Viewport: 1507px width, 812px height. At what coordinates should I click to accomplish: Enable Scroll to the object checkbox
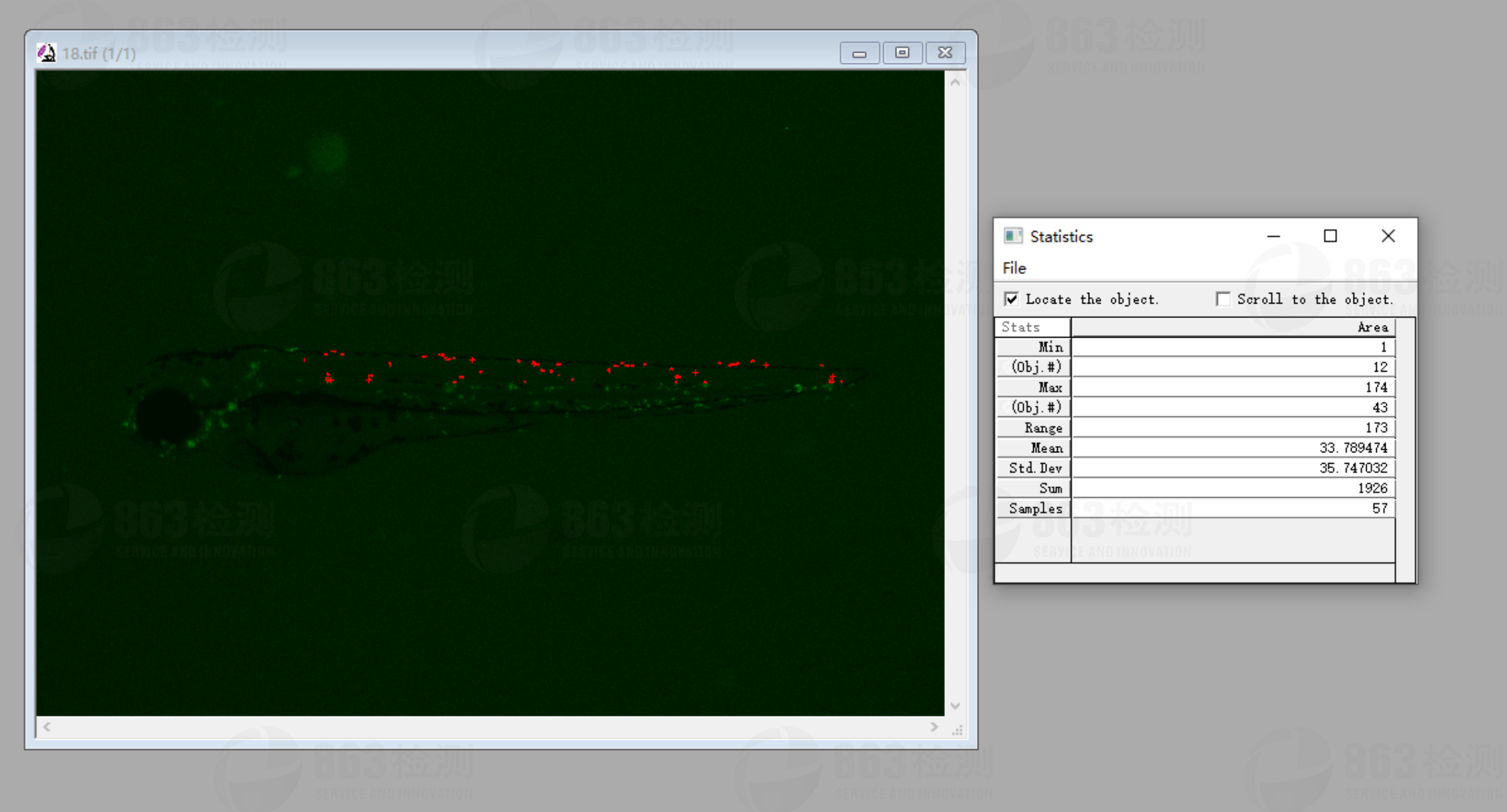(1223, 299)
